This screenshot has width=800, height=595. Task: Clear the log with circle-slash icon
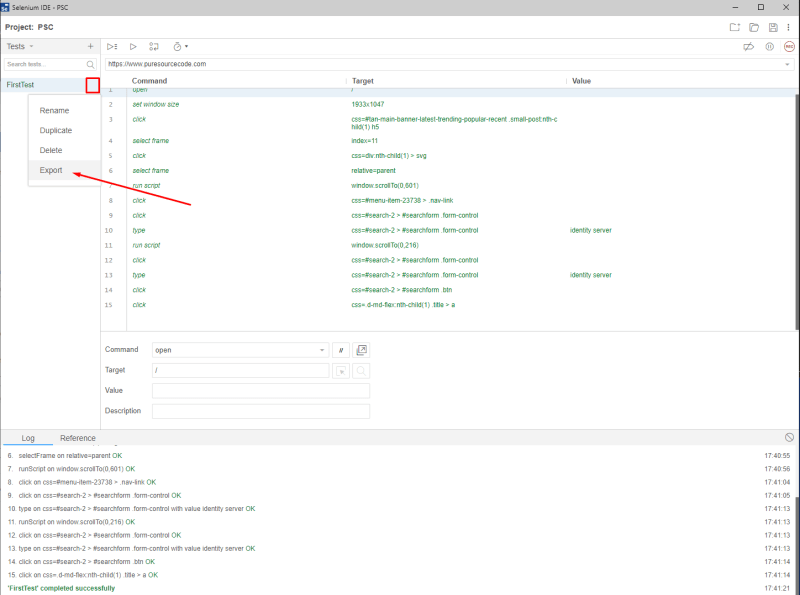[789, 437]
